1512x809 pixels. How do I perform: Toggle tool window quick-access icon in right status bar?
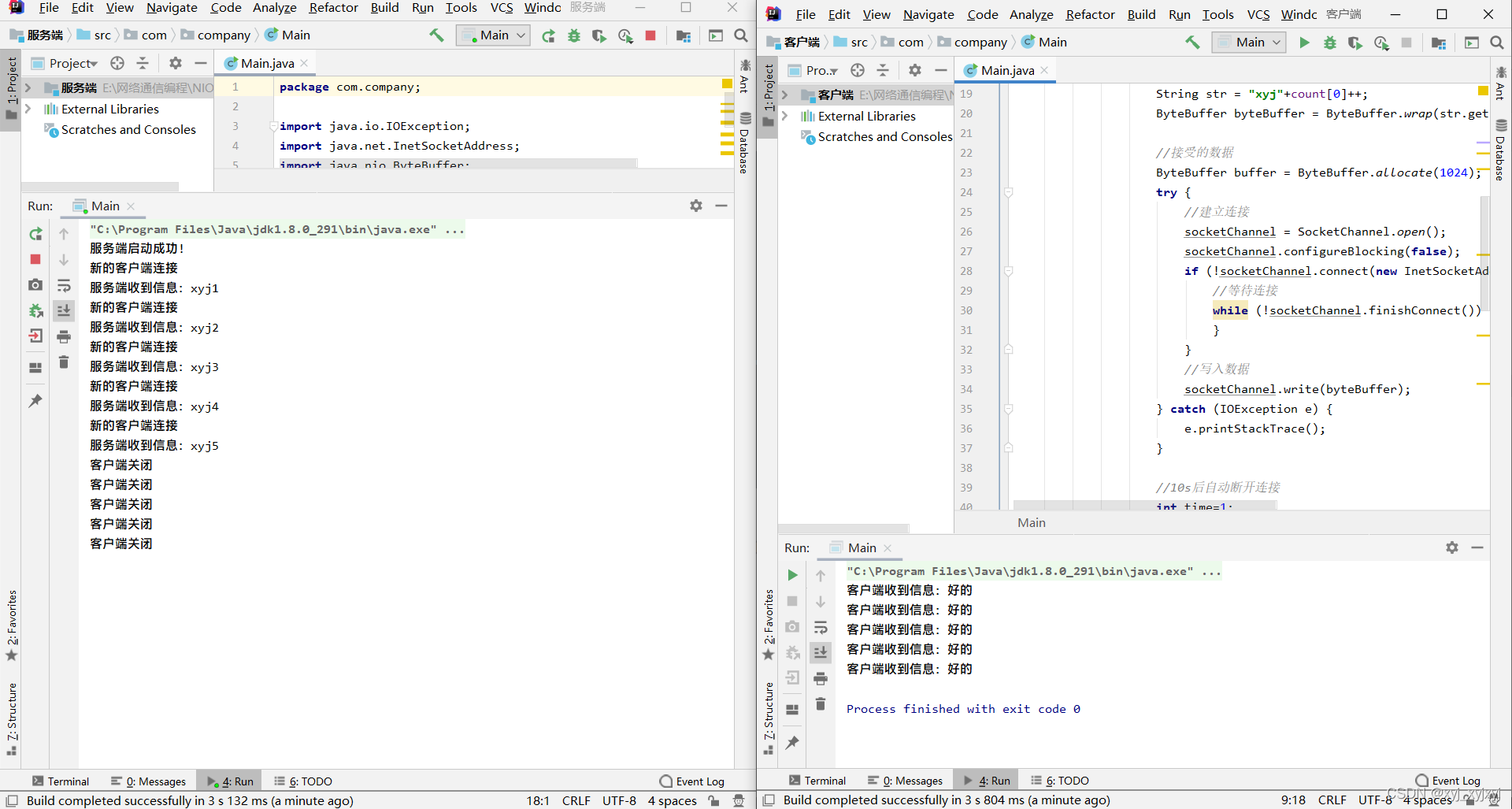[769, 800]
